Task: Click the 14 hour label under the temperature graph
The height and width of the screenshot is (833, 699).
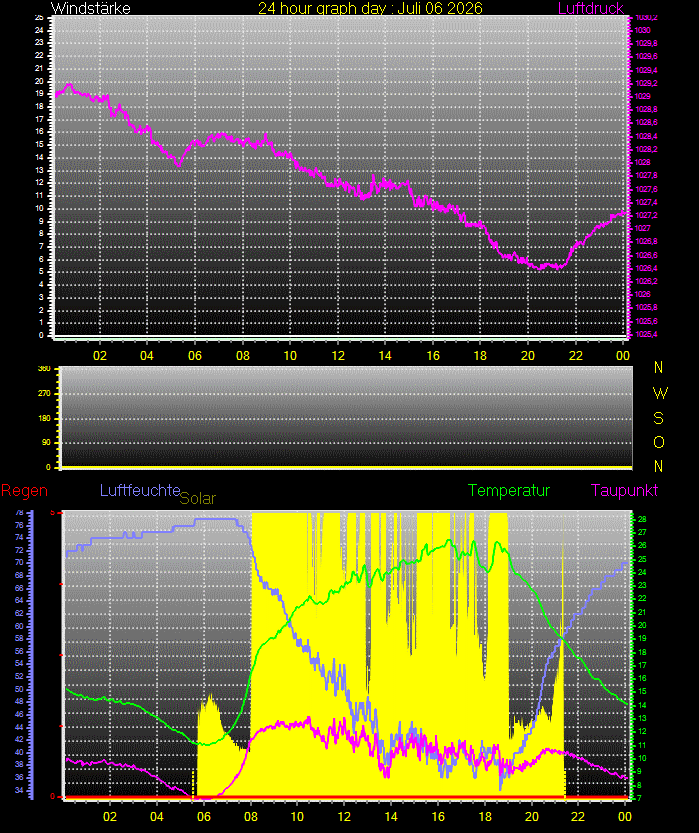Action: [391, 817]
